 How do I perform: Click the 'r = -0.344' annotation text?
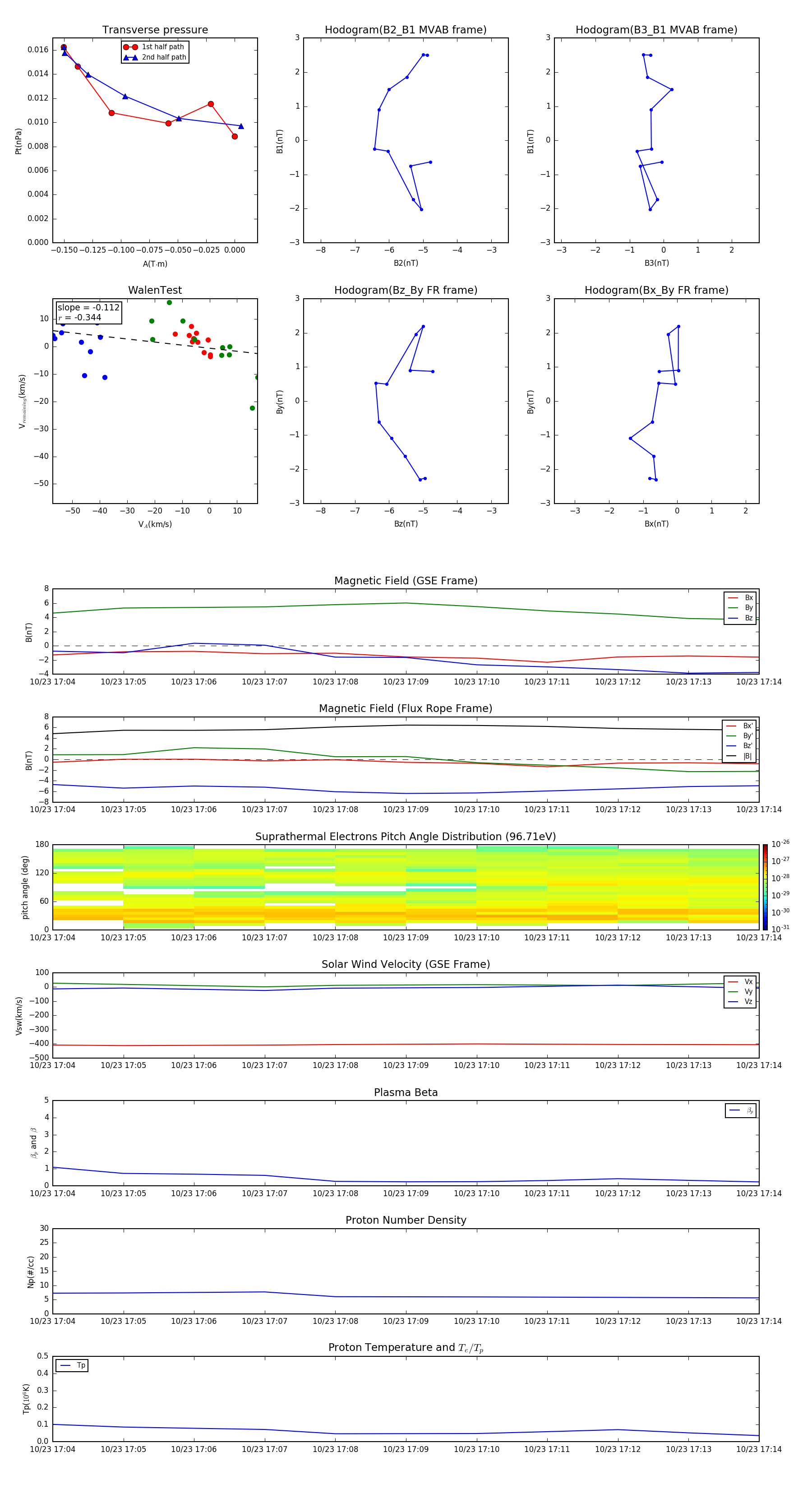pyautogui.click(x=80, y=317)
